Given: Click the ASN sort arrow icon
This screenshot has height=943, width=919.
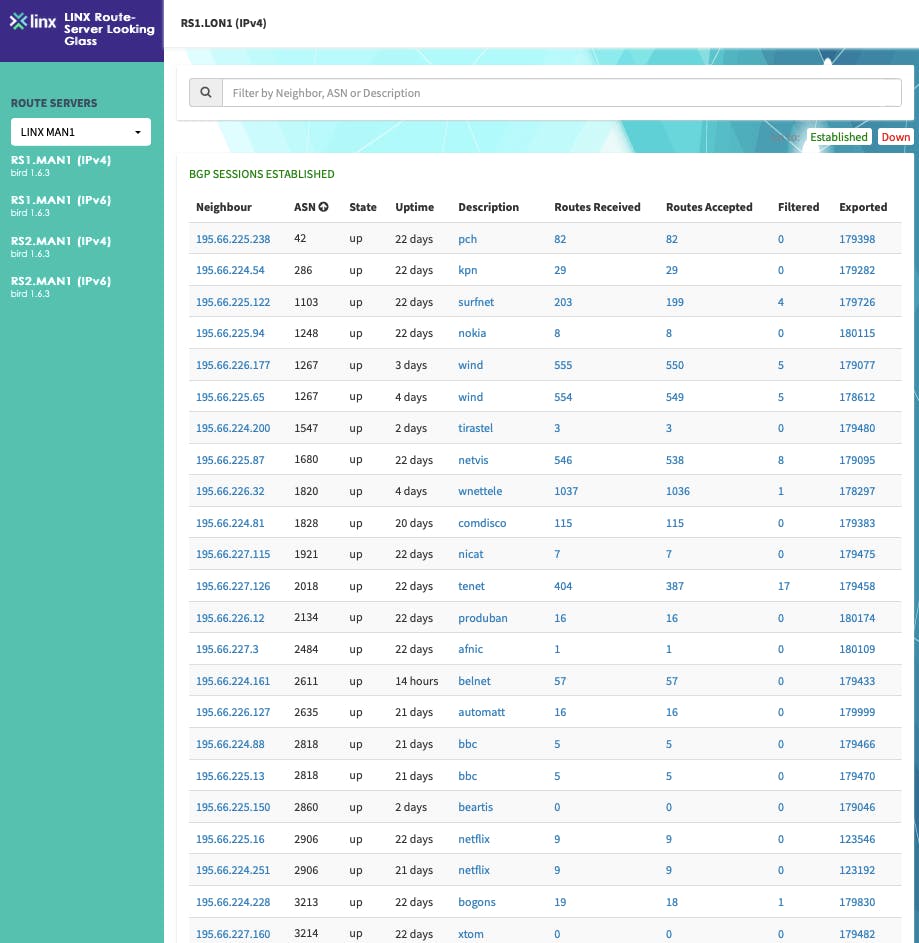Looking at the screenshot, I should coord(324,208).
